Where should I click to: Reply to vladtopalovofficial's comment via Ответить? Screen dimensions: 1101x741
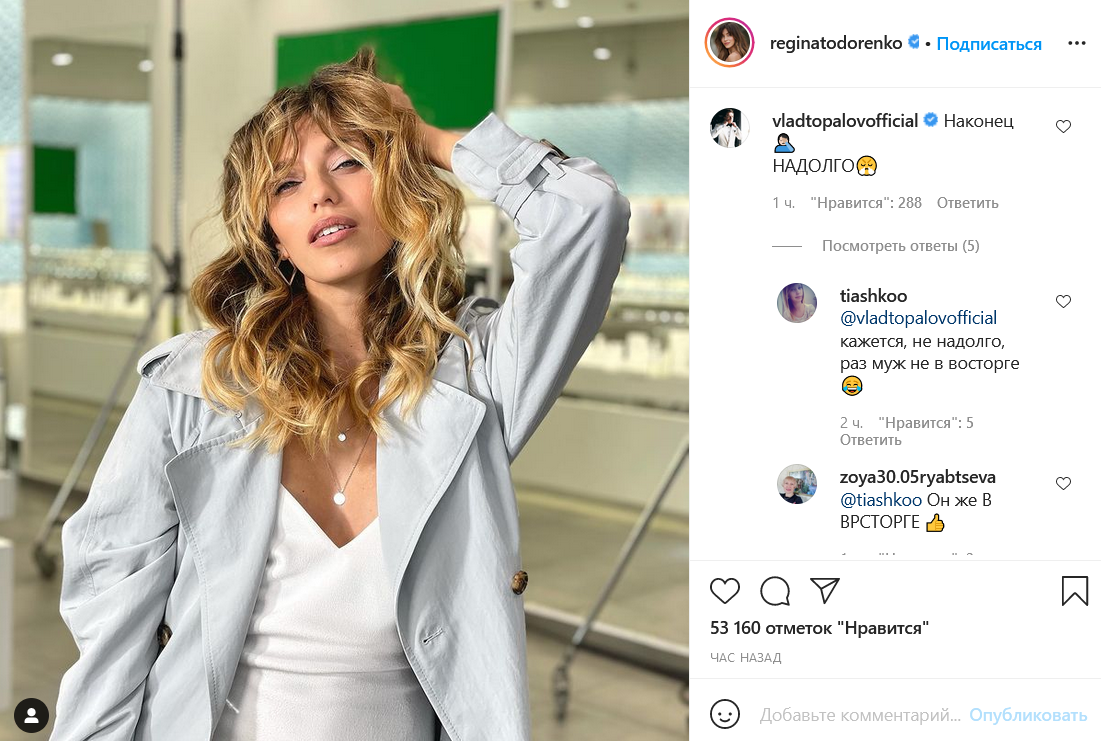click(967, 203)
